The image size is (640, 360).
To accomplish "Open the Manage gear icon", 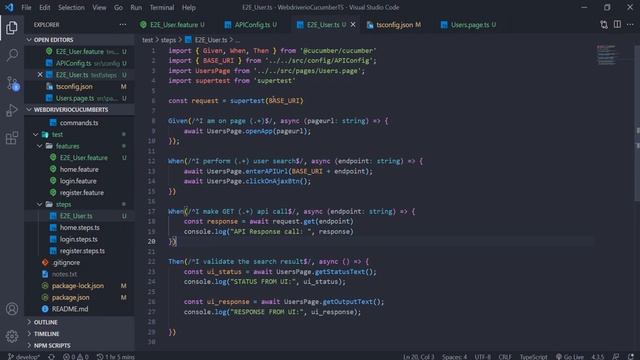I will (x=12, y=336).
